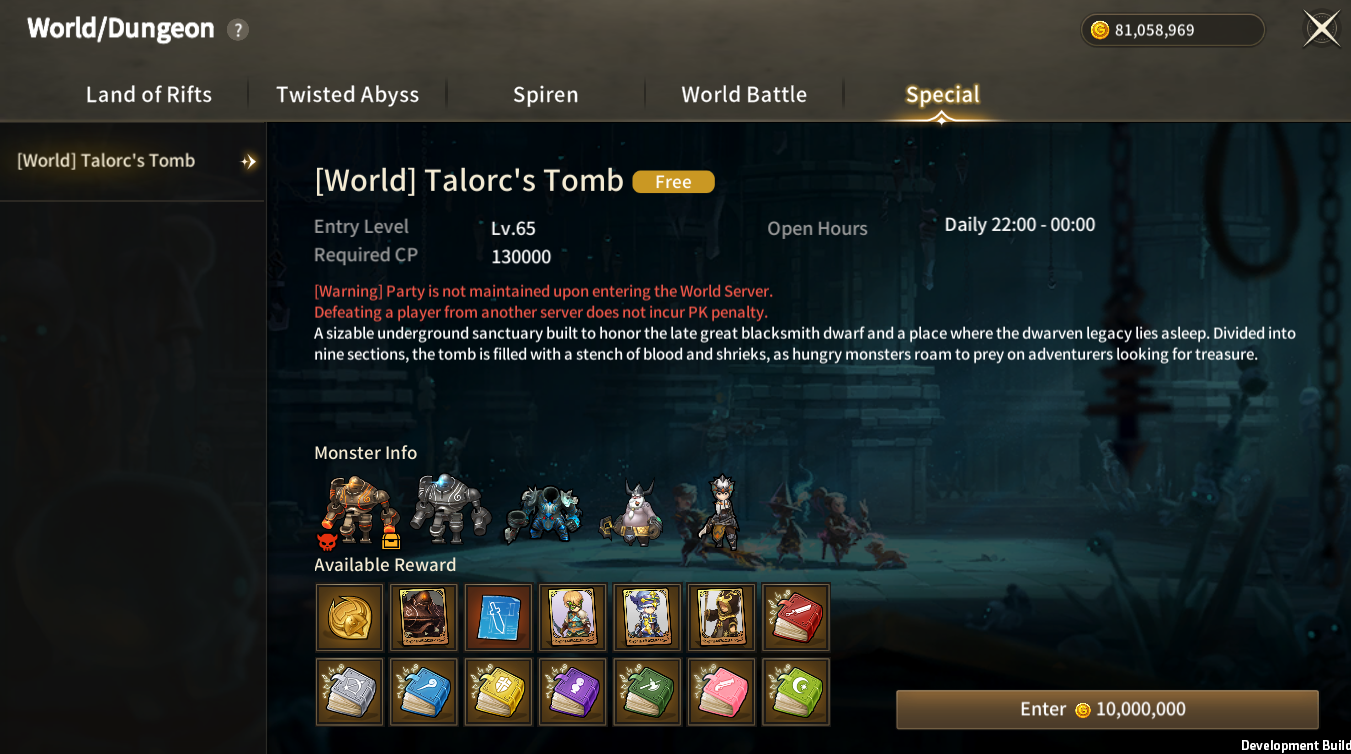This screenshot has height=754, width=1351.
Task: Click the red skill book reward
Action: pos(796,617)
